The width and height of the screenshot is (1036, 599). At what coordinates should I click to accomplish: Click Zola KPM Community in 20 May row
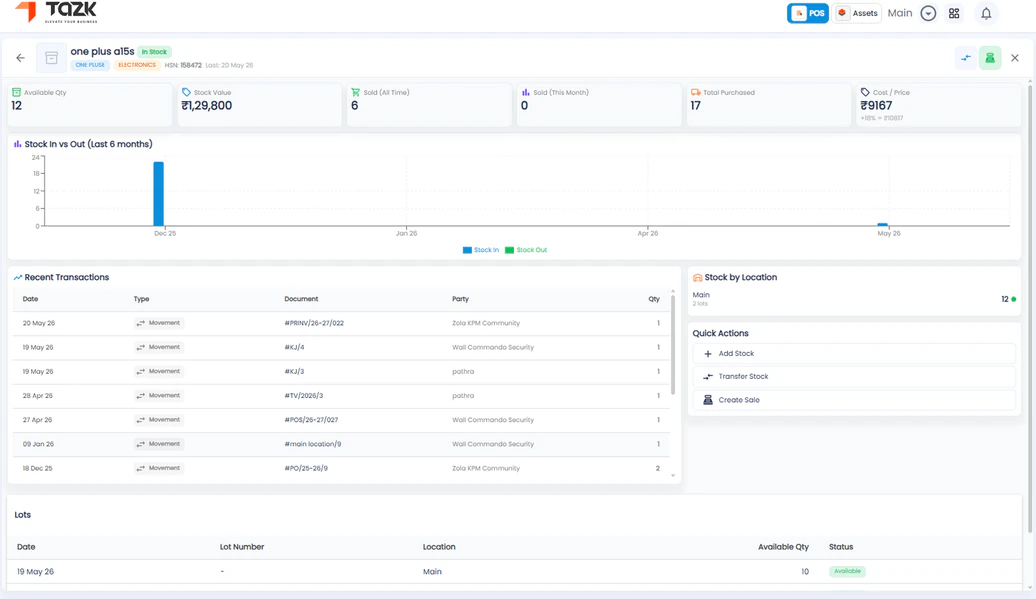coord(486,323)
